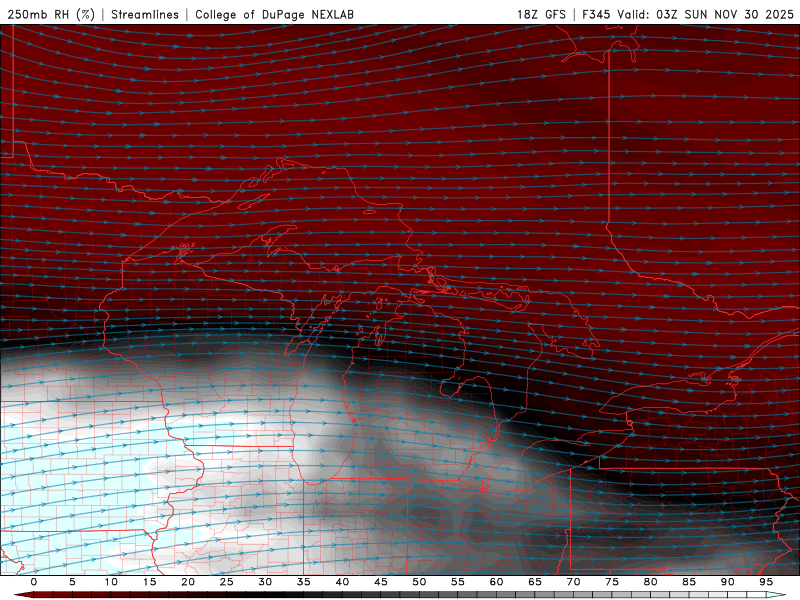The image size is (800, 600).
Task: Click the "70" label on color scale
Action: [573, 582]
